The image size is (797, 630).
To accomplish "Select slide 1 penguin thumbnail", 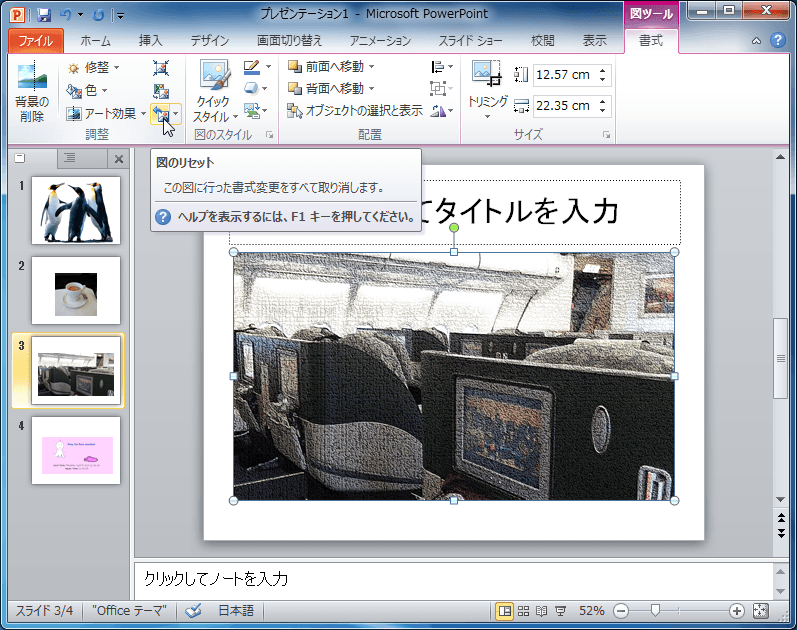I will click(x=76, y=211).
